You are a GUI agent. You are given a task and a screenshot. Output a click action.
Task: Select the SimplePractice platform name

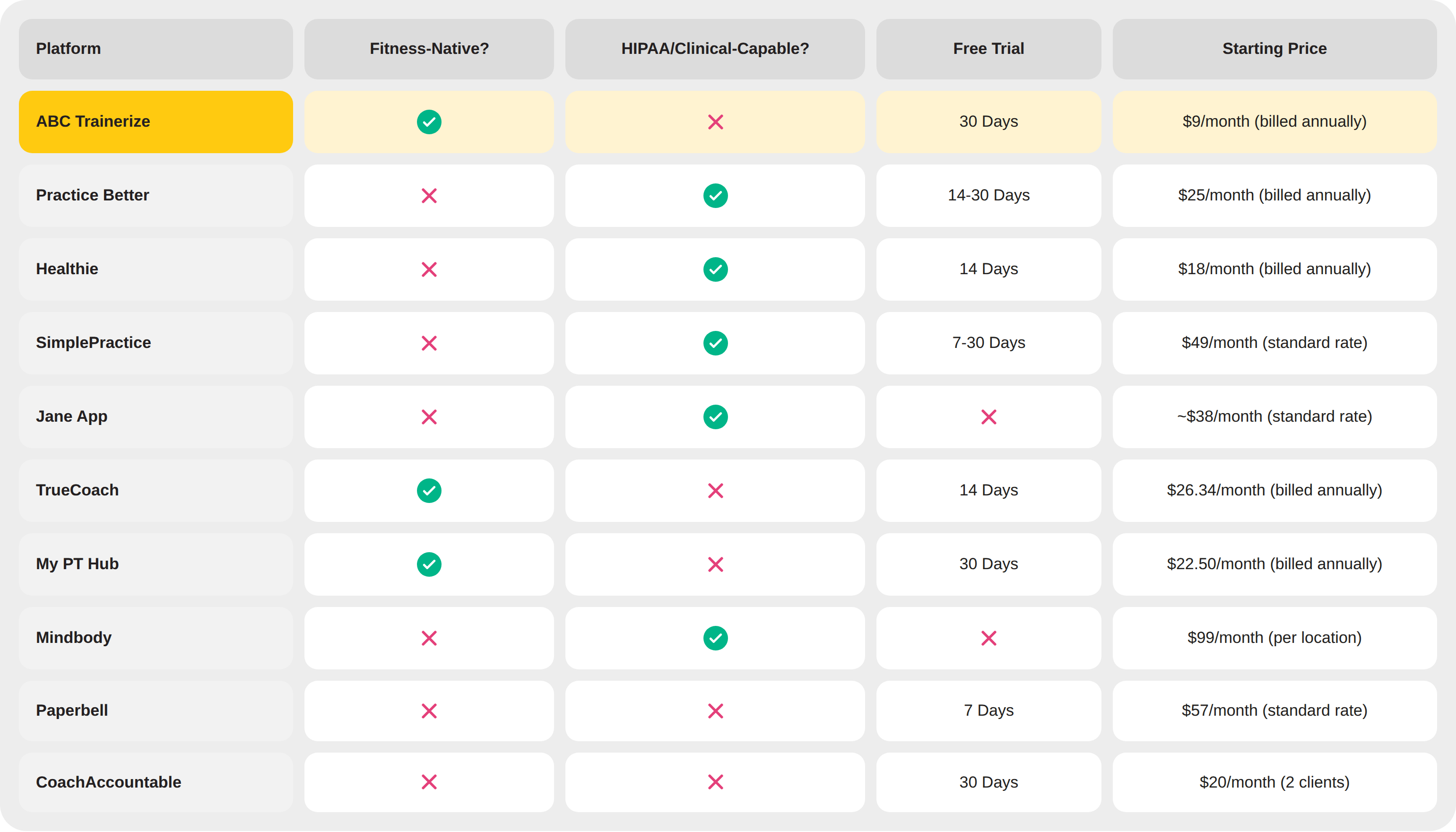click(94, 343)
